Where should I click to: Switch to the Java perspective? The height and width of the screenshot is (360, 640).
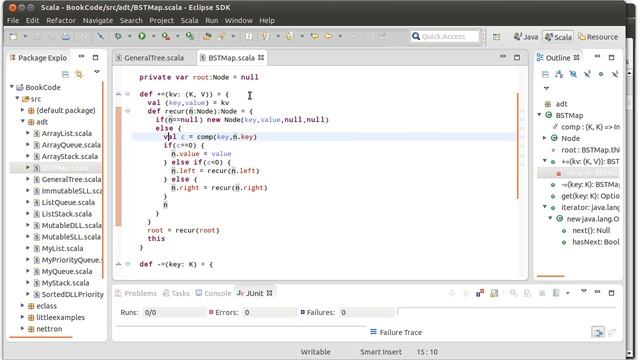[526, 37]
